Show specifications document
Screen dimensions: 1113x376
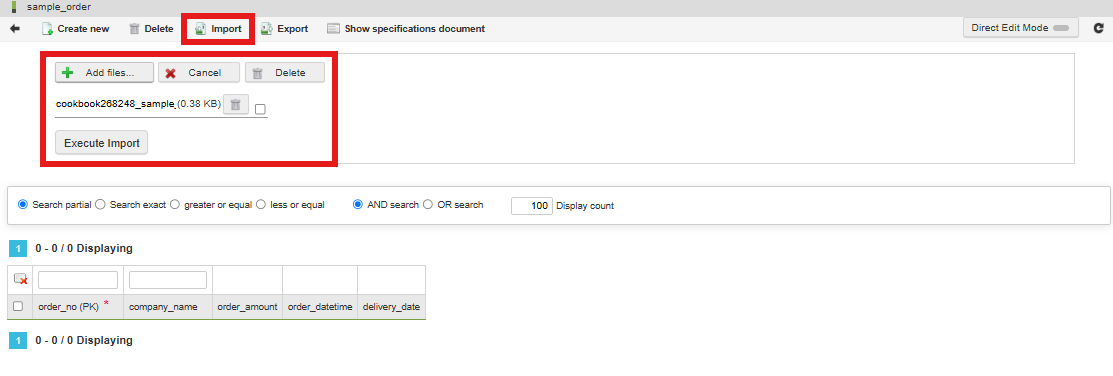406,29
